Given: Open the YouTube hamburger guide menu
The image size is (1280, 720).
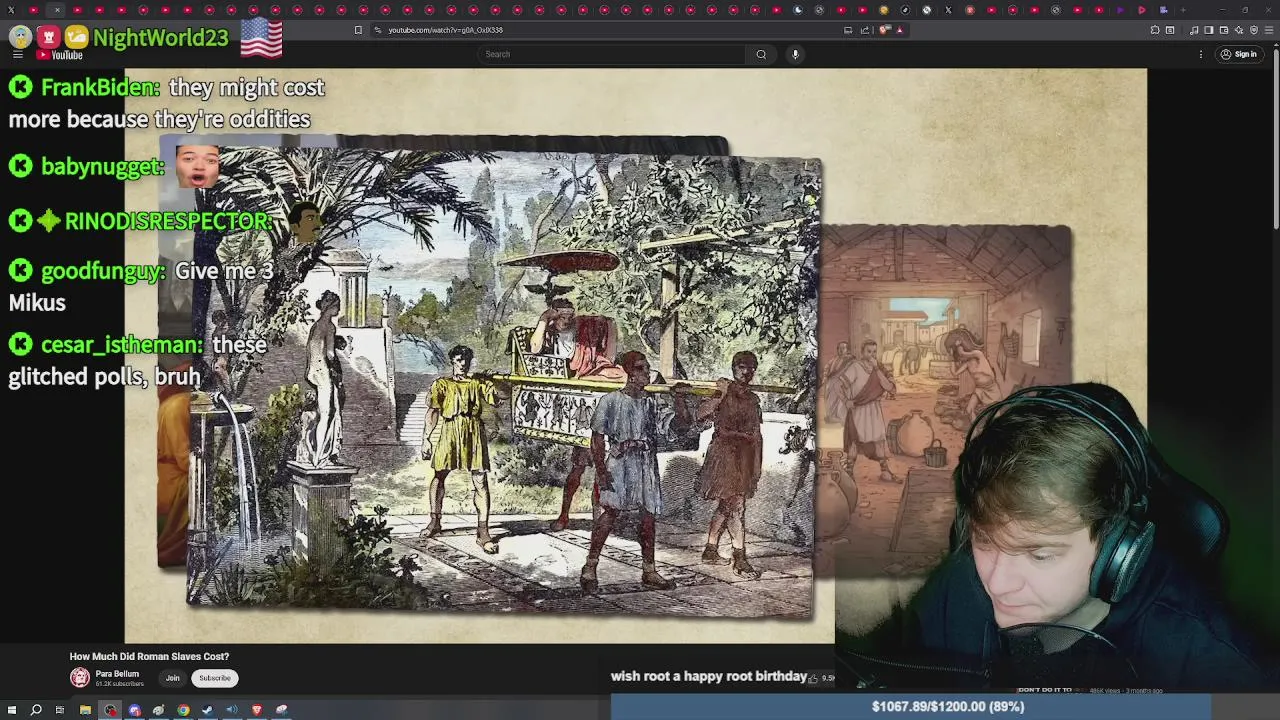Looking at the screenshot, I should click(17, 55).
